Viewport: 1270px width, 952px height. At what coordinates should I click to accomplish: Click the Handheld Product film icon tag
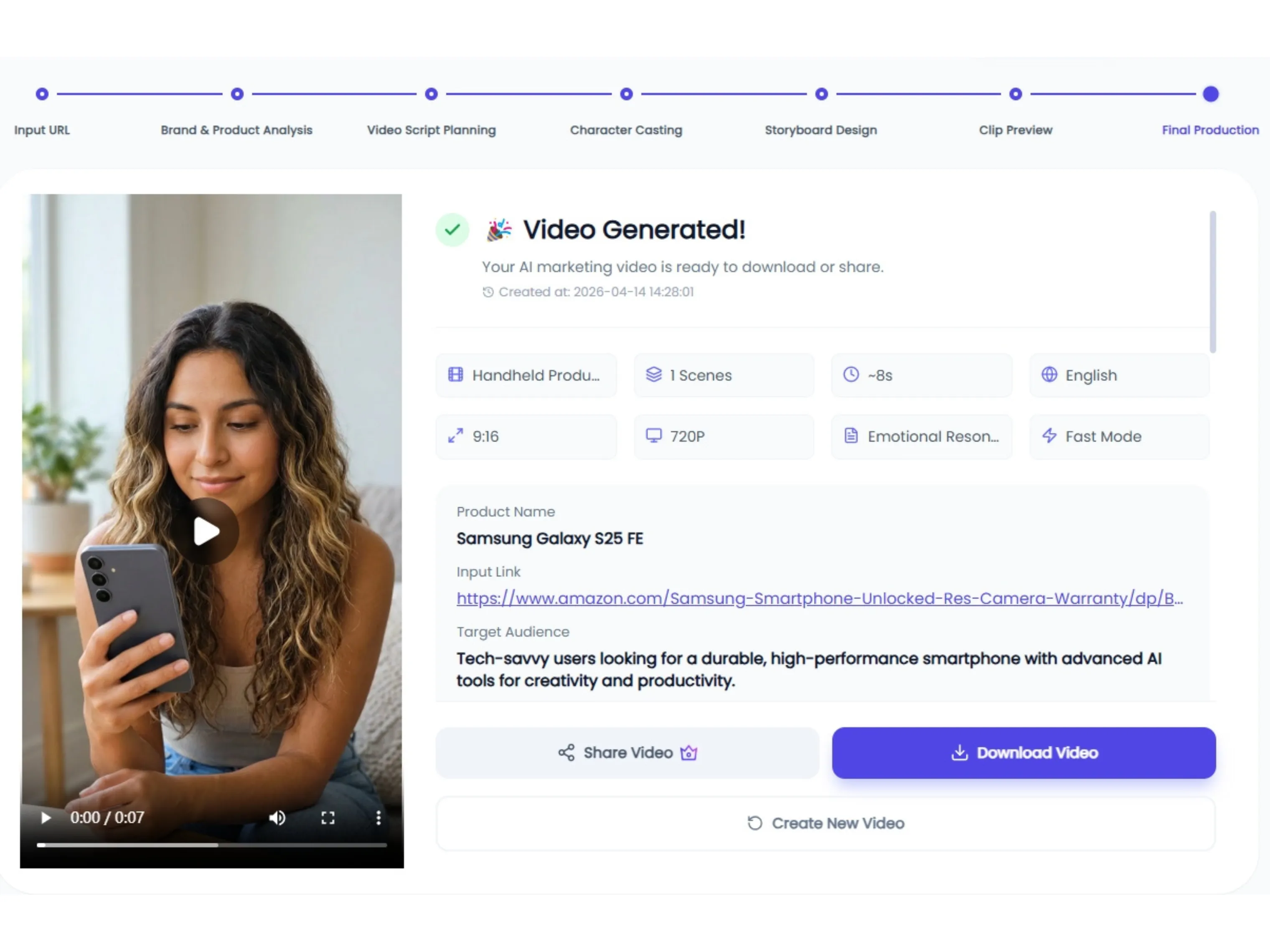(x=456, y=375)
